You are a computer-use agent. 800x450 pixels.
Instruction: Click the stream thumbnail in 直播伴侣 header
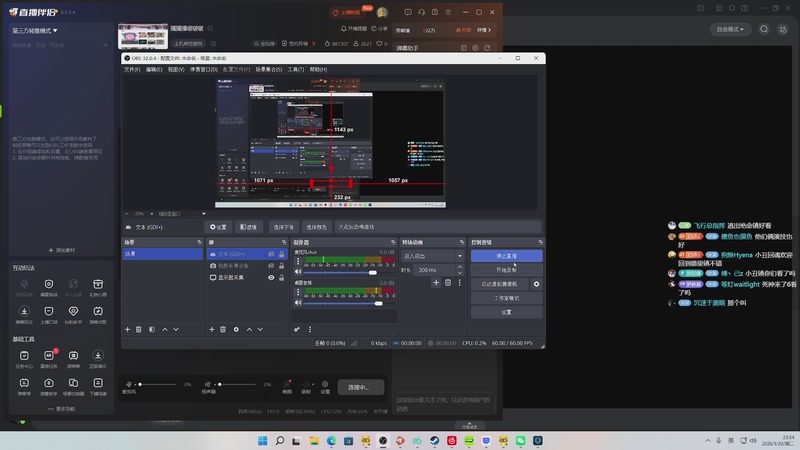pos(143,36)
